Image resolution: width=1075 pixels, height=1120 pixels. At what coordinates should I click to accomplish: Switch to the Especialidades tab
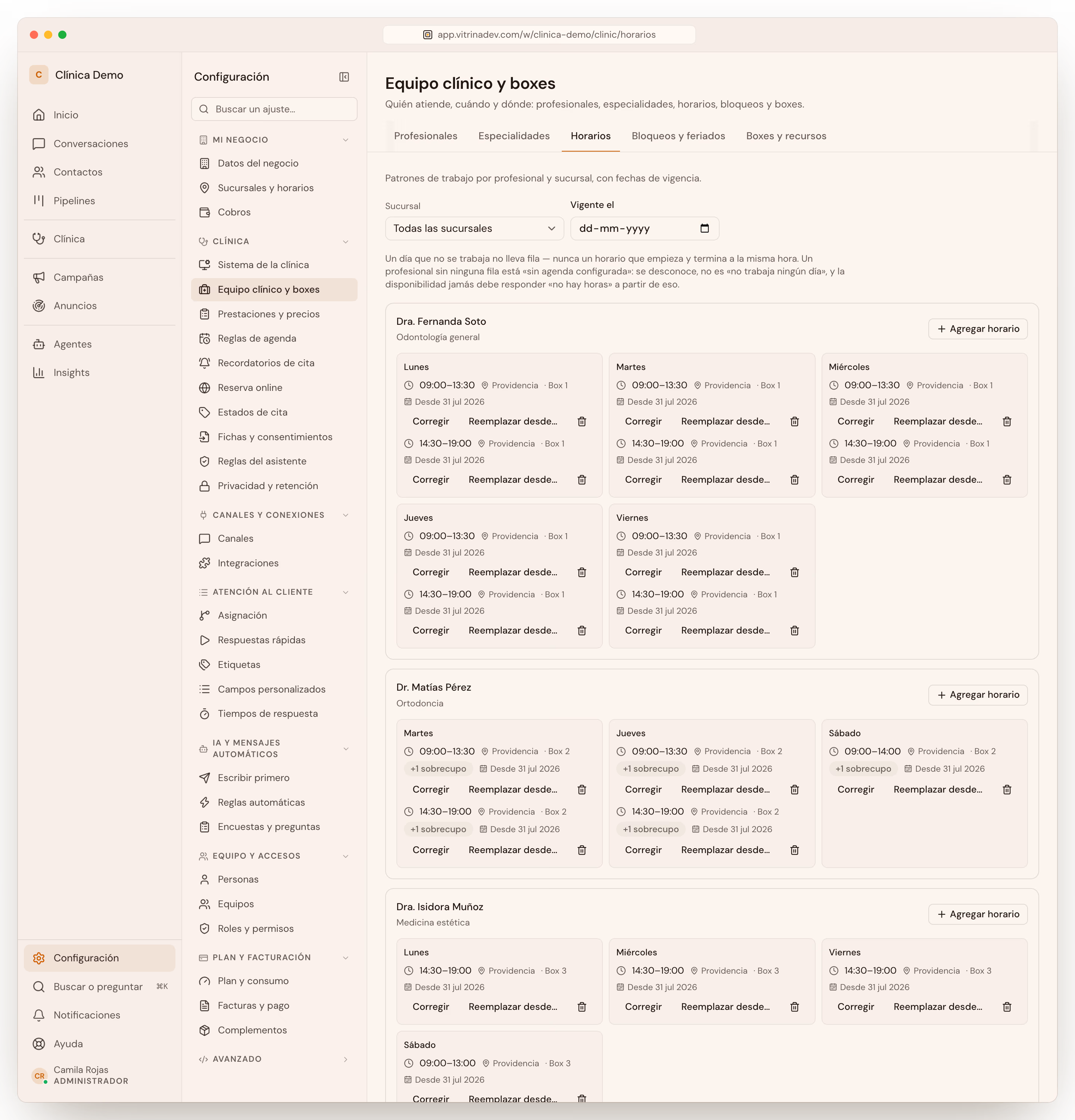click(x=514, y=136)
